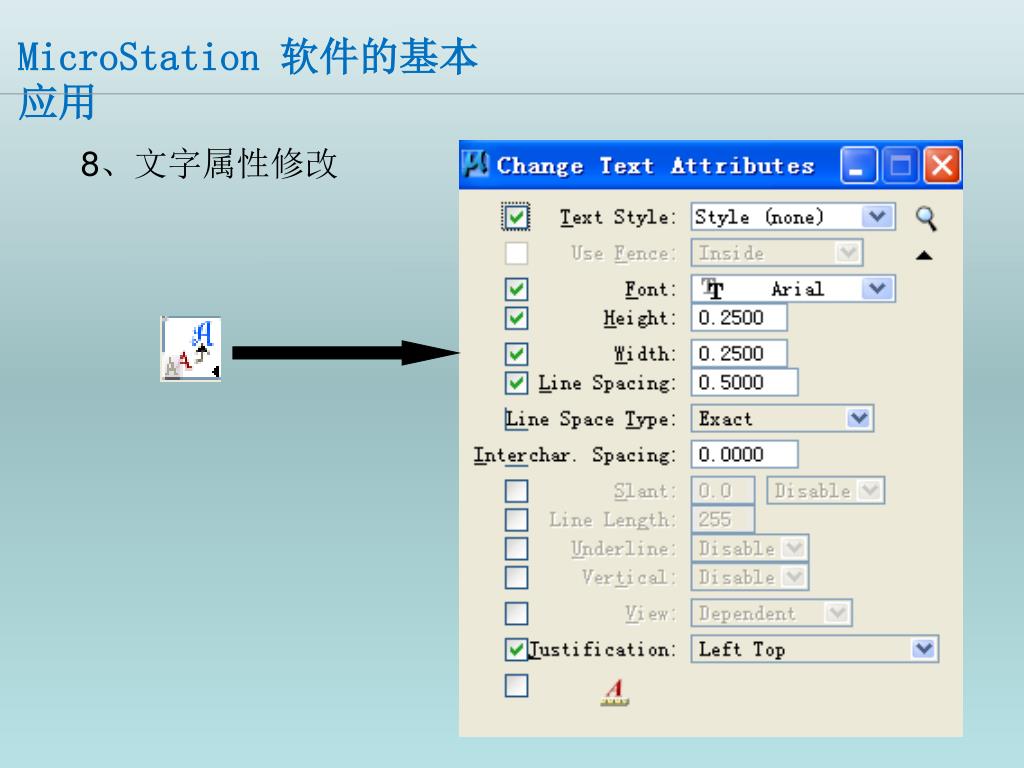Click the Change Text Attributes title text
Image resolution: width=1024 pixels, height=768 pixels.
655,166
